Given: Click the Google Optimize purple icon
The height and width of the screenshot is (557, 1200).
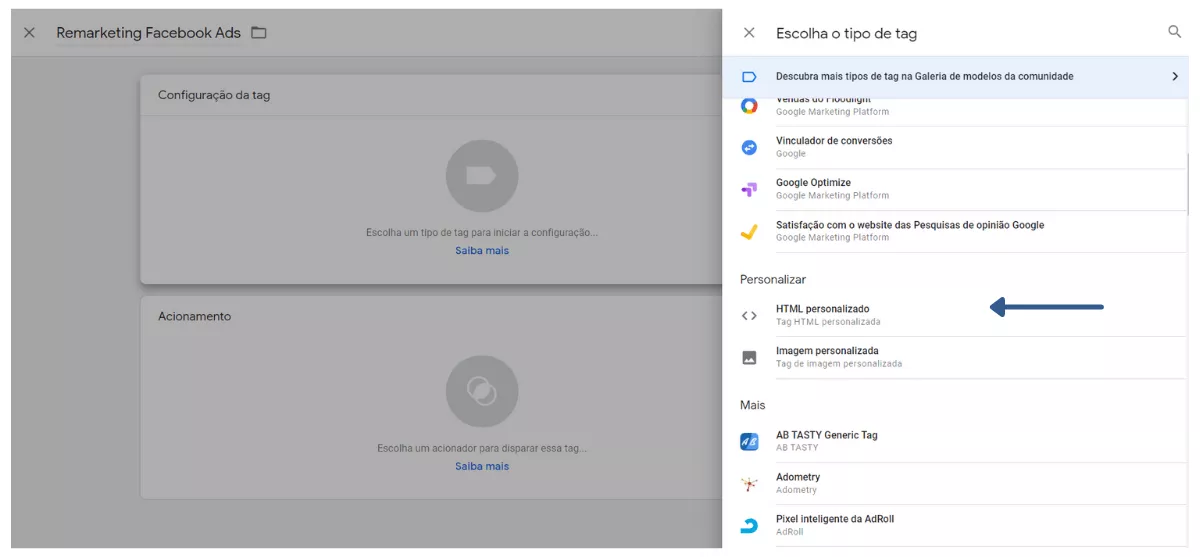Looking at the screenshot, I should coord(749,189).
